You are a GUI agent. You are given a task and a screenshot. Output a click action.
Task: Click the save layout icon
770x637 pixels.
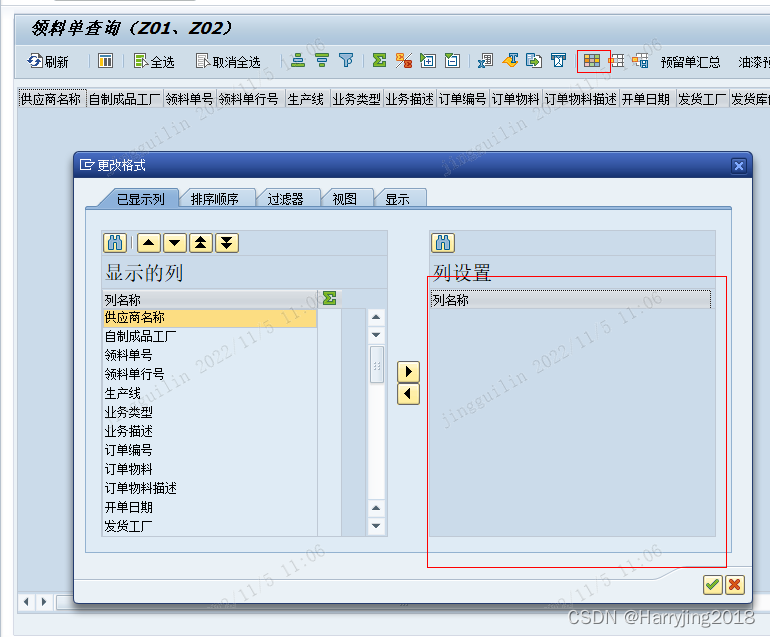640,60
